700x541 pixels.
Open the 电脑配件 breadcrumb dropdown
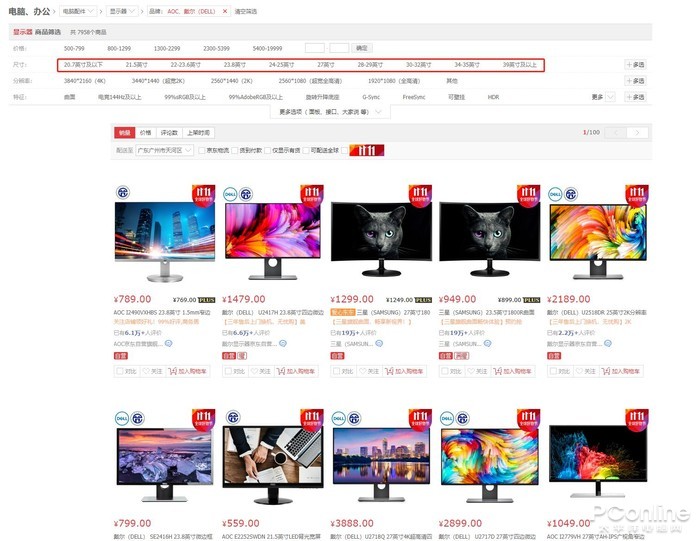point(78,11)
